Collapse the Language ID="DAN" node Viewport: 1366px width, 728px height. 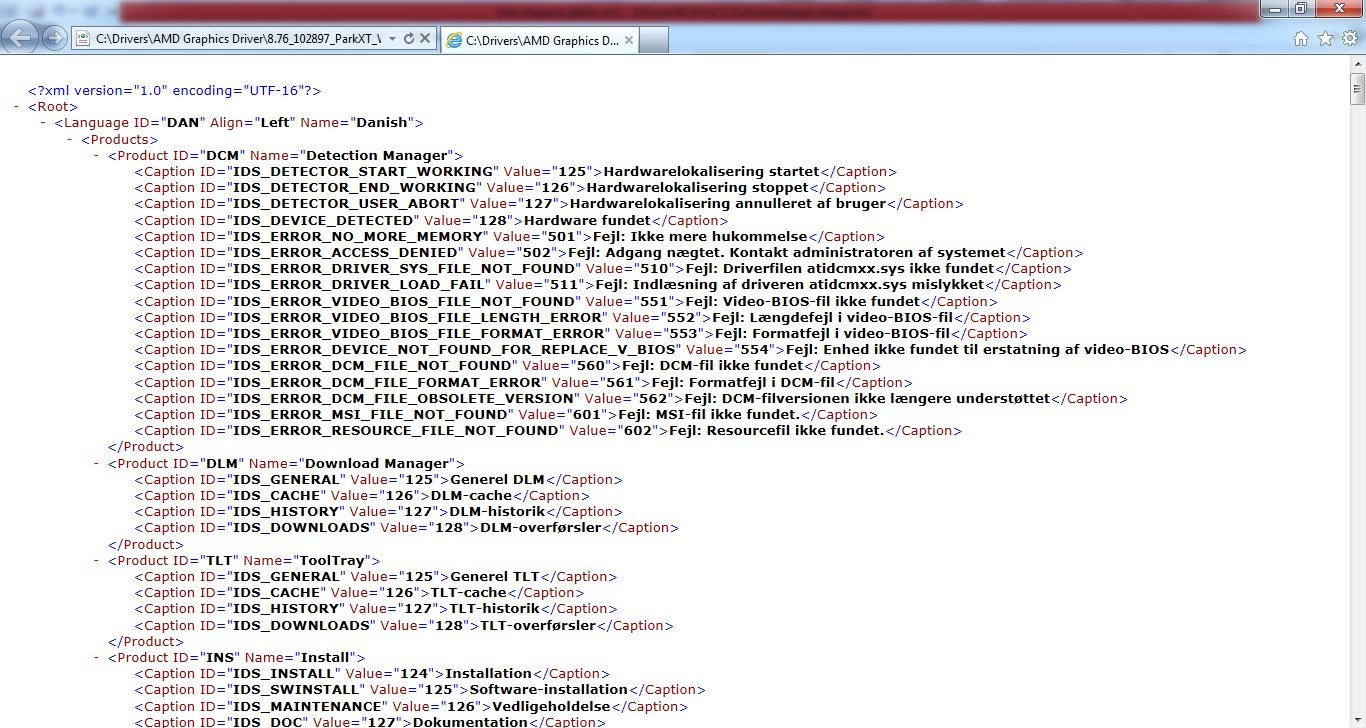(43, 123)
